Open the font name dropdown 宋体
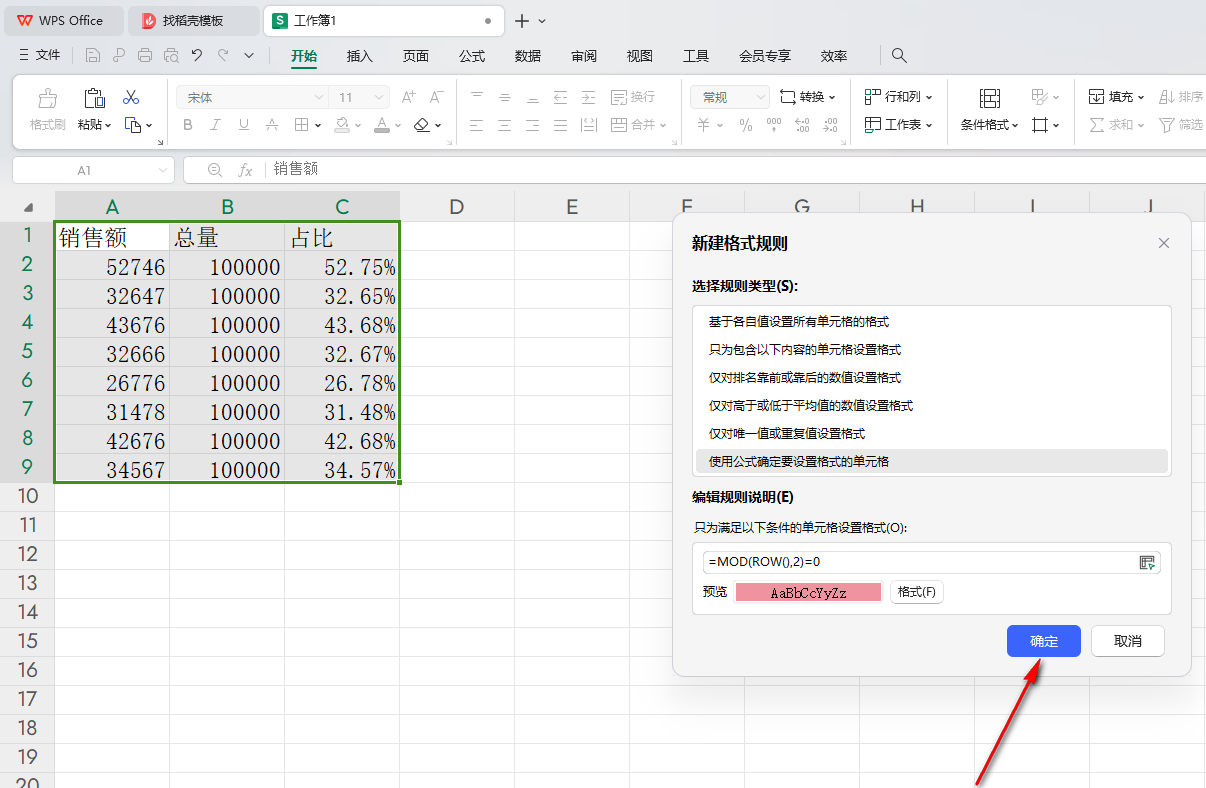 tap(319, 98)
